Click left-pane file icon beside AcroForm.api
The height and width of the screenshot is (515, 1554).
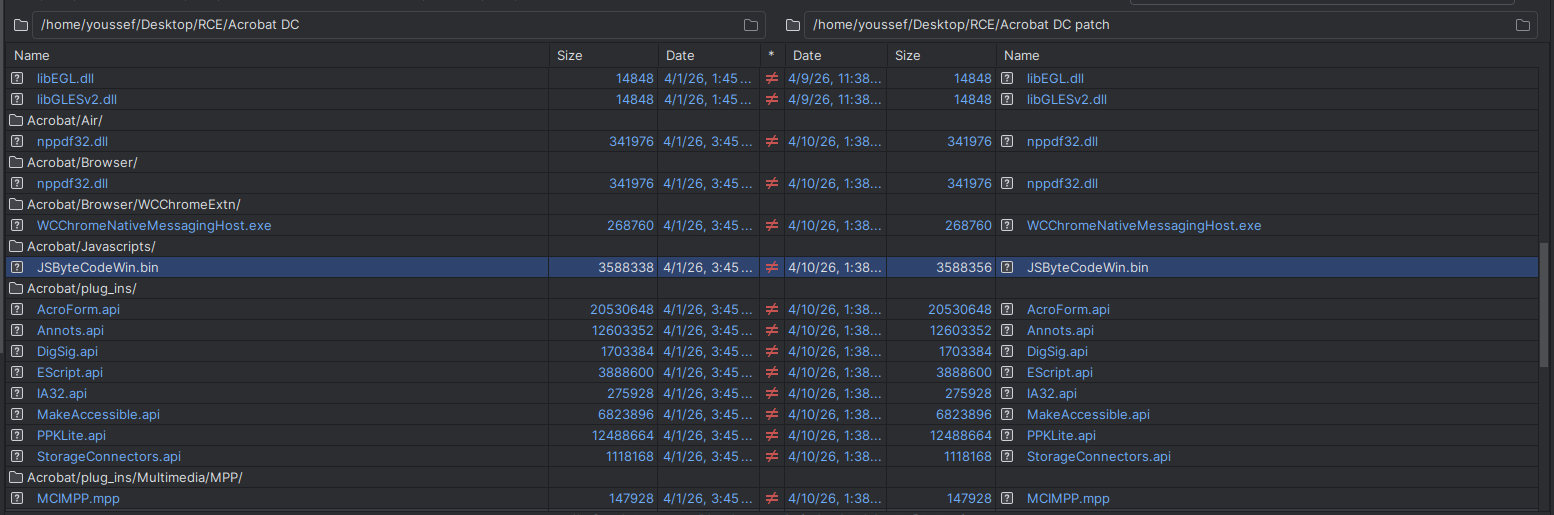coord(17,309)
